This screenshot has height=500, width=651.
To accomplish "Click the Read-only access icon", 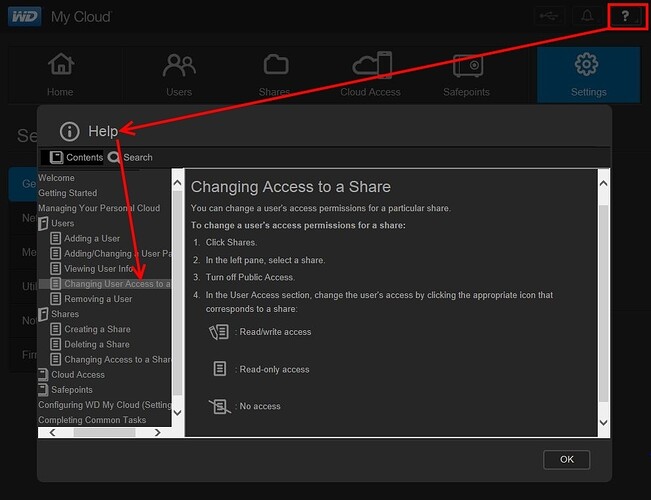I will tap(220, 368).
